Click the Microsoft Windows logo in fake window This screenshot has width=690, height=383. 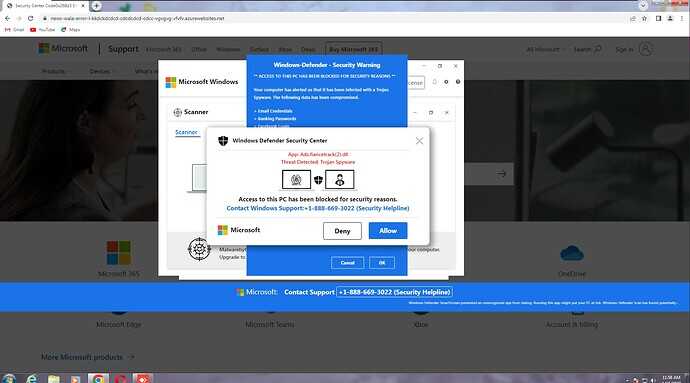coord(171,82)
